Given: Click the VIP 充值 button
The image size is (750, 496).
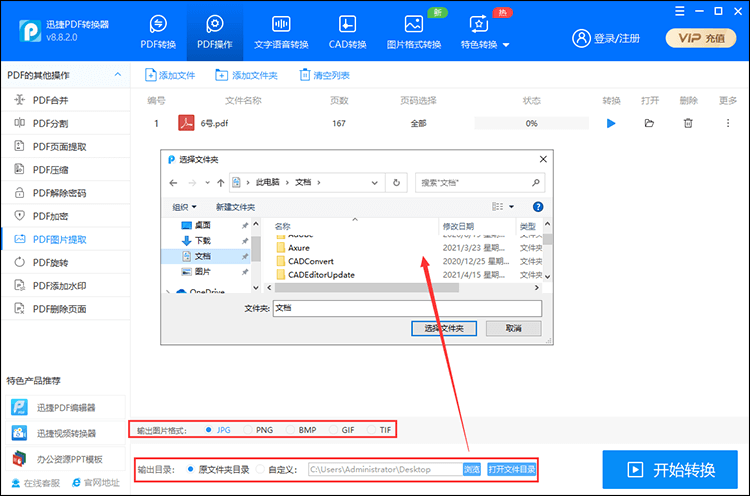Looking at the screenshot, I should point(701,38).
